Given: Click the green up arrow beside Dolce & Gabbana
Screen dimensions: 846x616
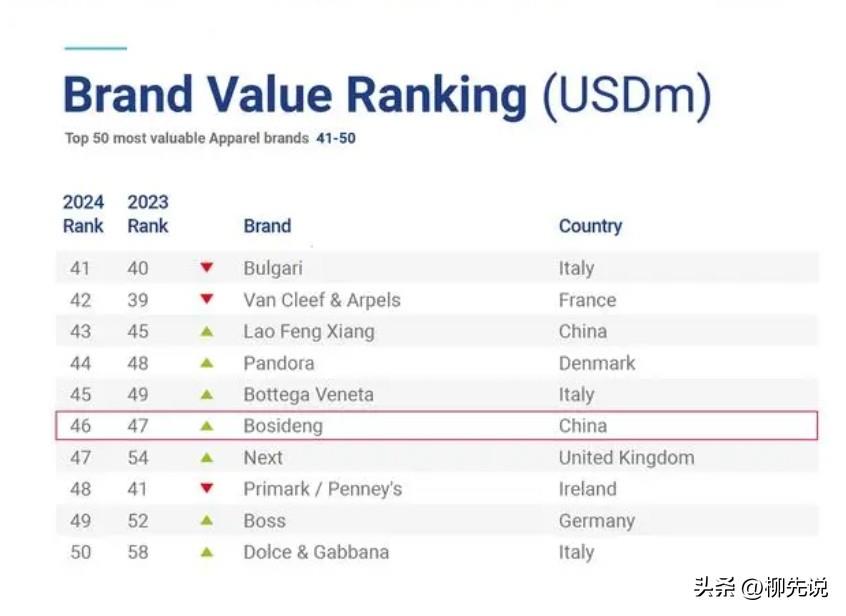Looking at the screenshot, I should click(x=207, y=552).
